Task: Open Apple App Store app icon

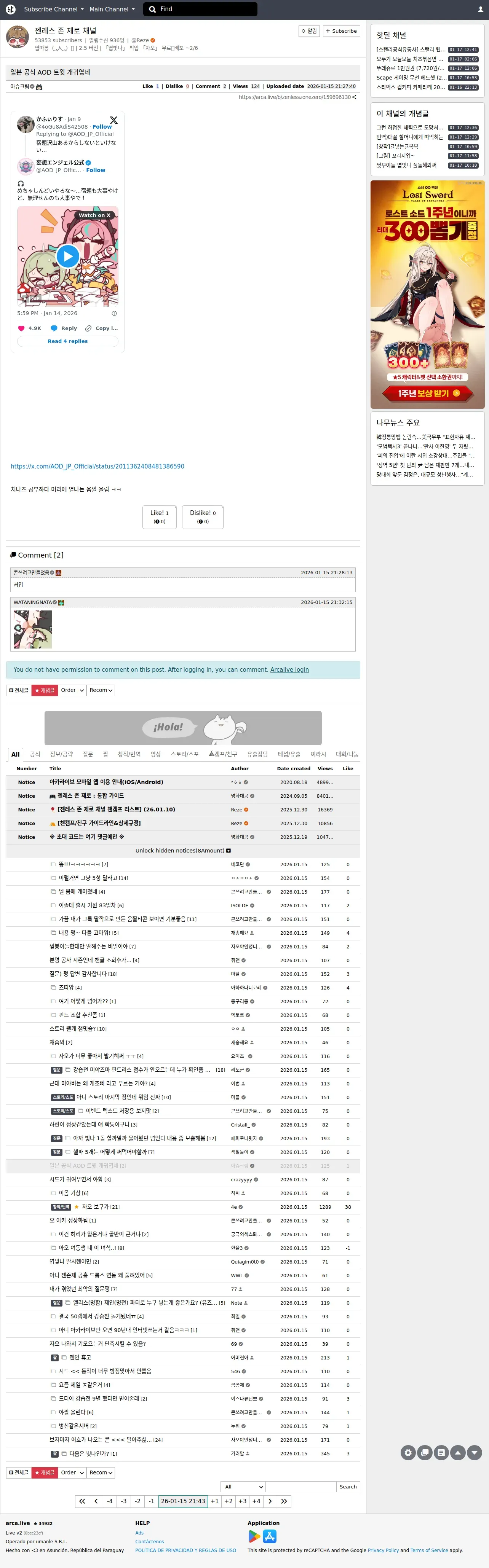Action: [270, 1536]
